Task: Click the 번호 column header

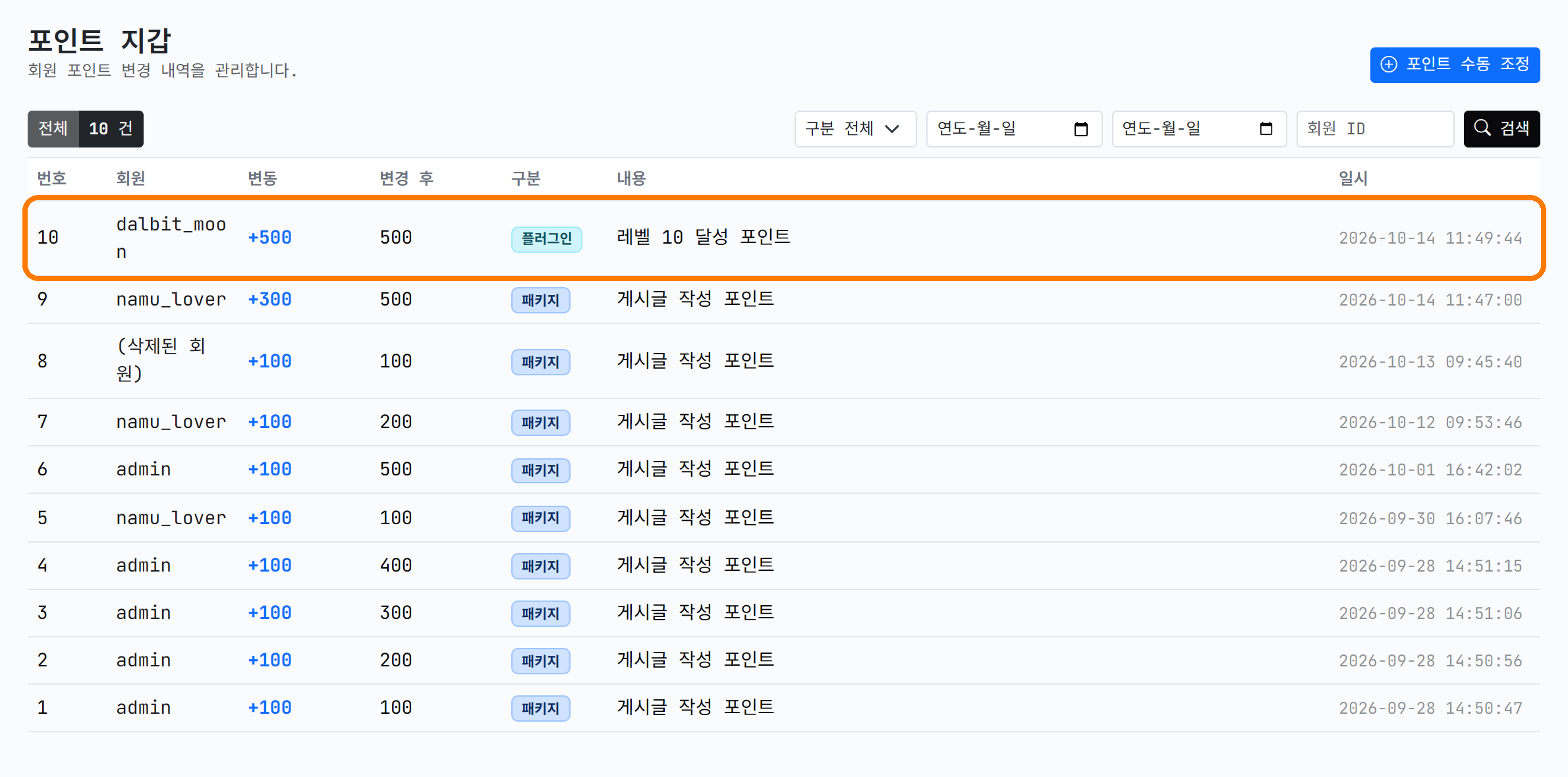Action: [x=51, y=178]
